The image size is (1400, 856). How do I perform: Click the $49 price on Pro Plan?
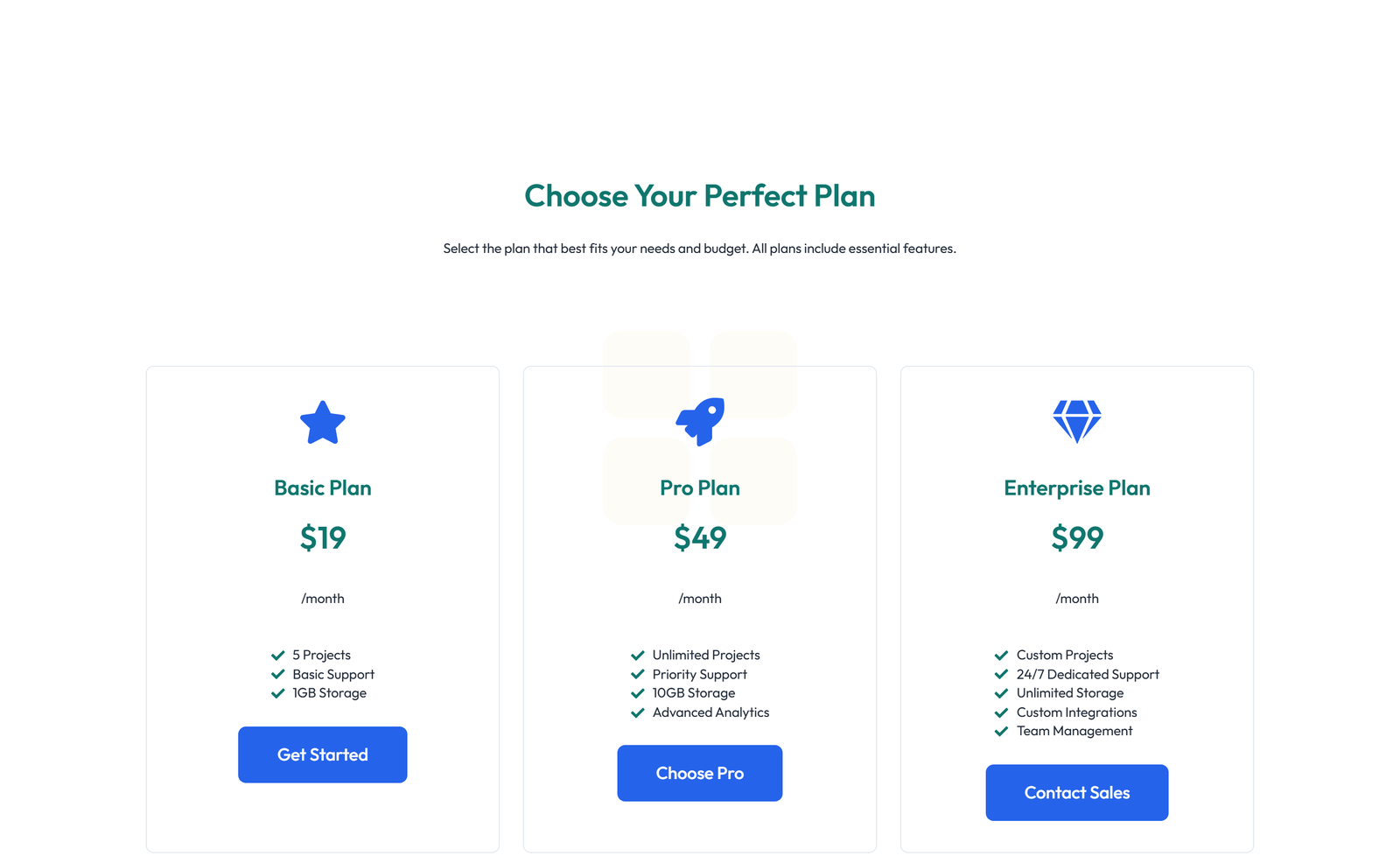pos(699,538)
